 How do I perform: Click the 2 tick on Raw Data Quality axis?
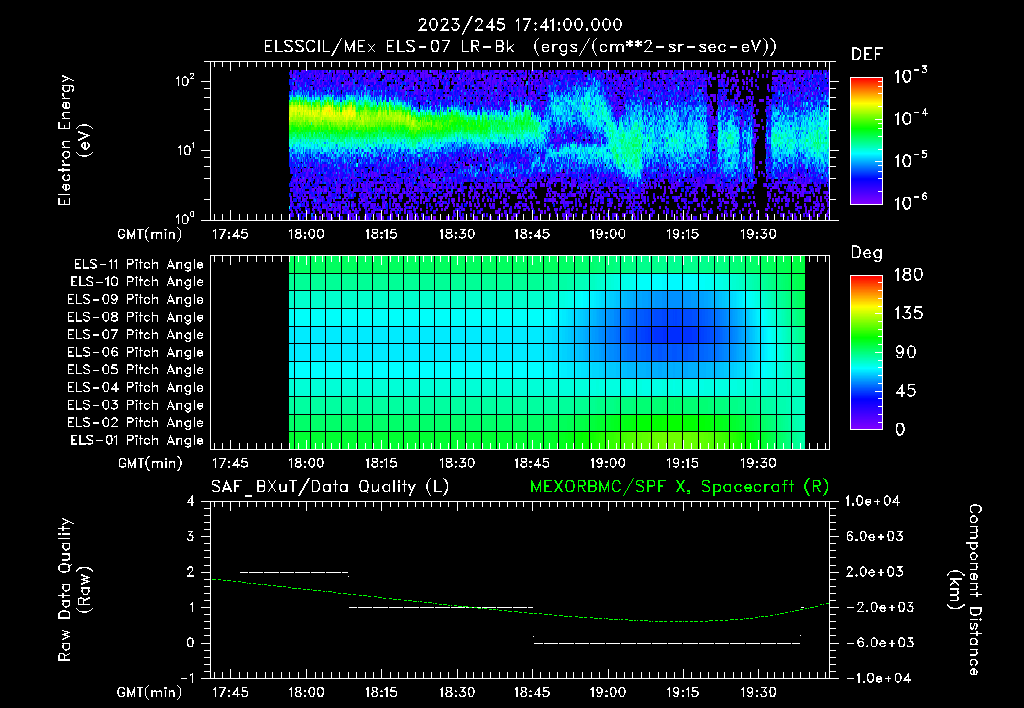coord(190,571)
